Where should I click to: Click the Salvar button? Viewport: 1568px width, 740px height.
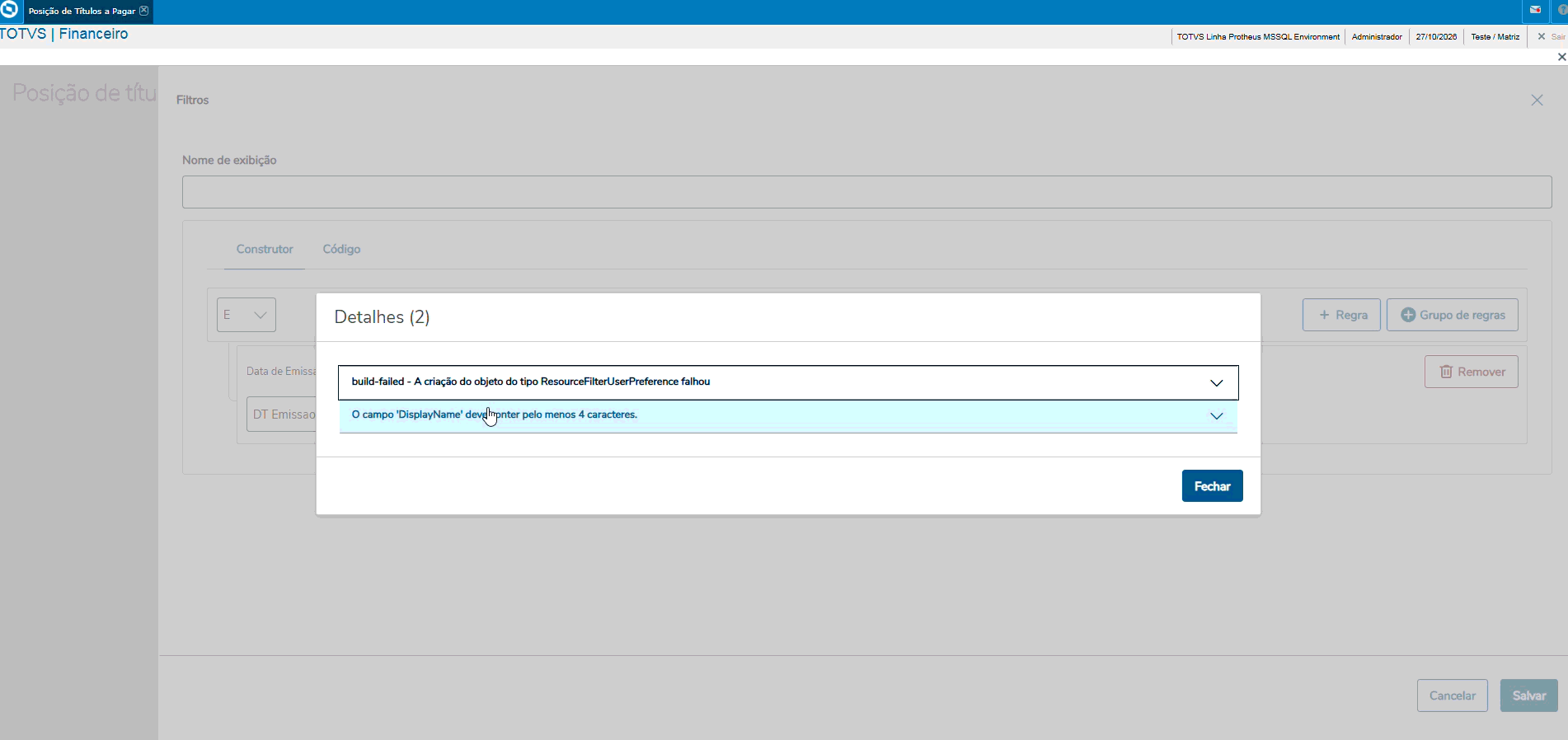[1529, 696]
